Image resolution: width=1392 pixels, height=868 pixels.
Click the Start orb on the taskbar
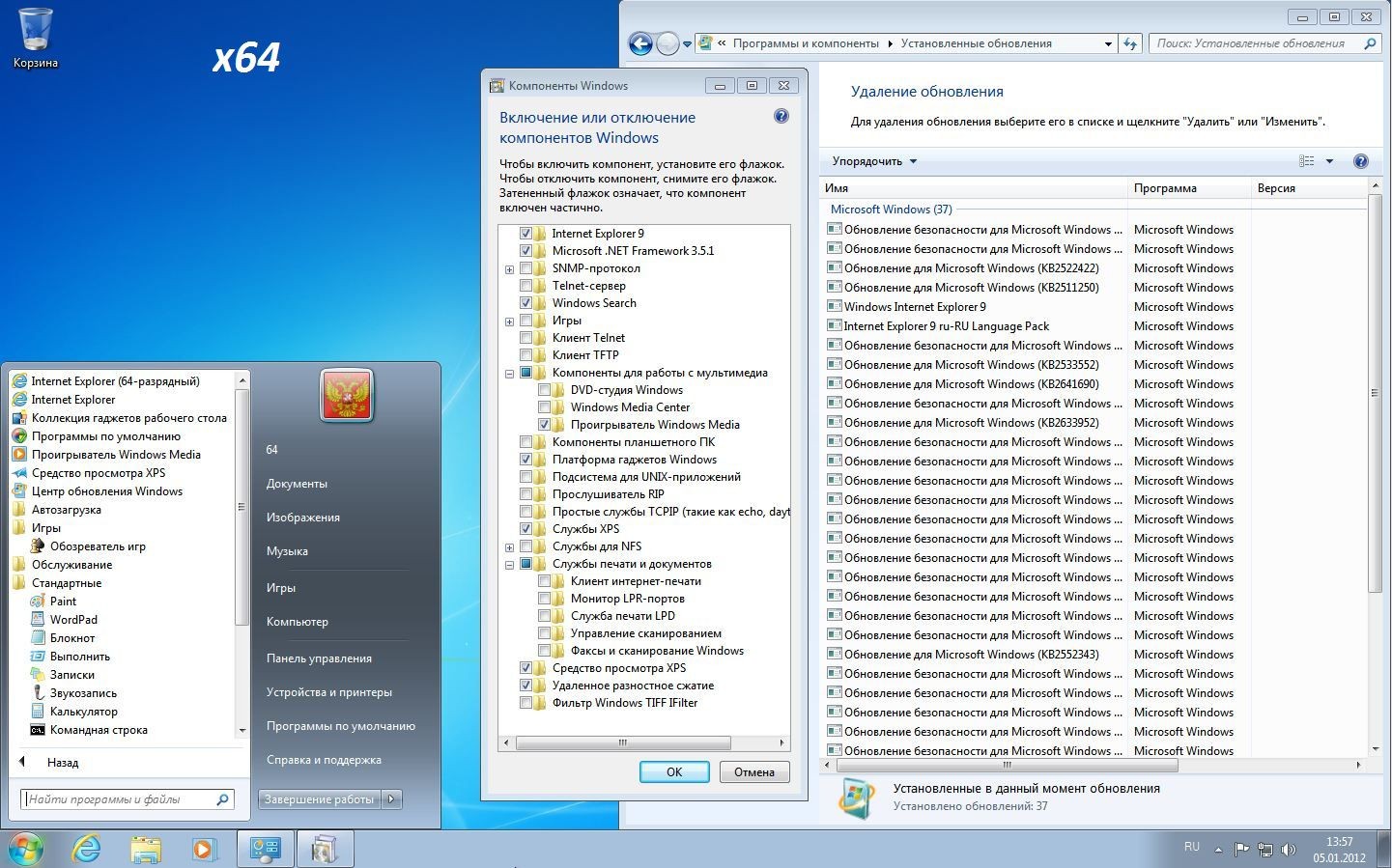click(x=26, y=849)
